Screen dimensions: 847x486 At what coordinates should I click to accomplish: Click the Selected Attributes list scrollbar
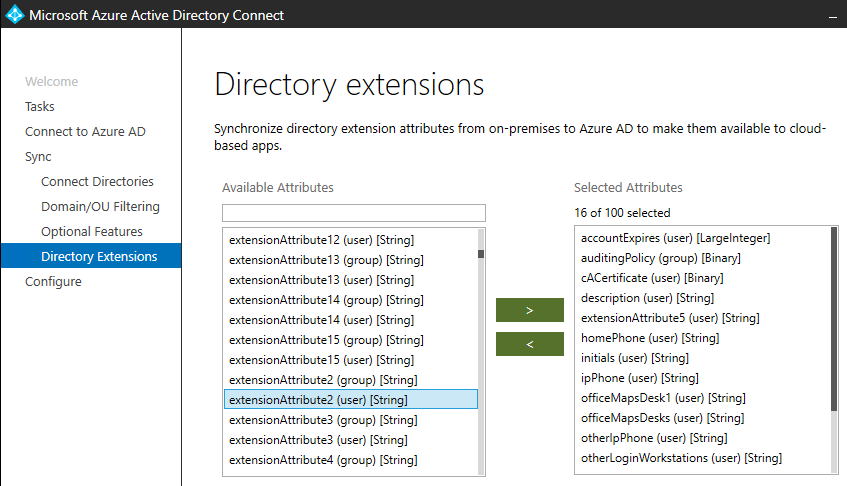pyautogui.click(x=834, y=319)
